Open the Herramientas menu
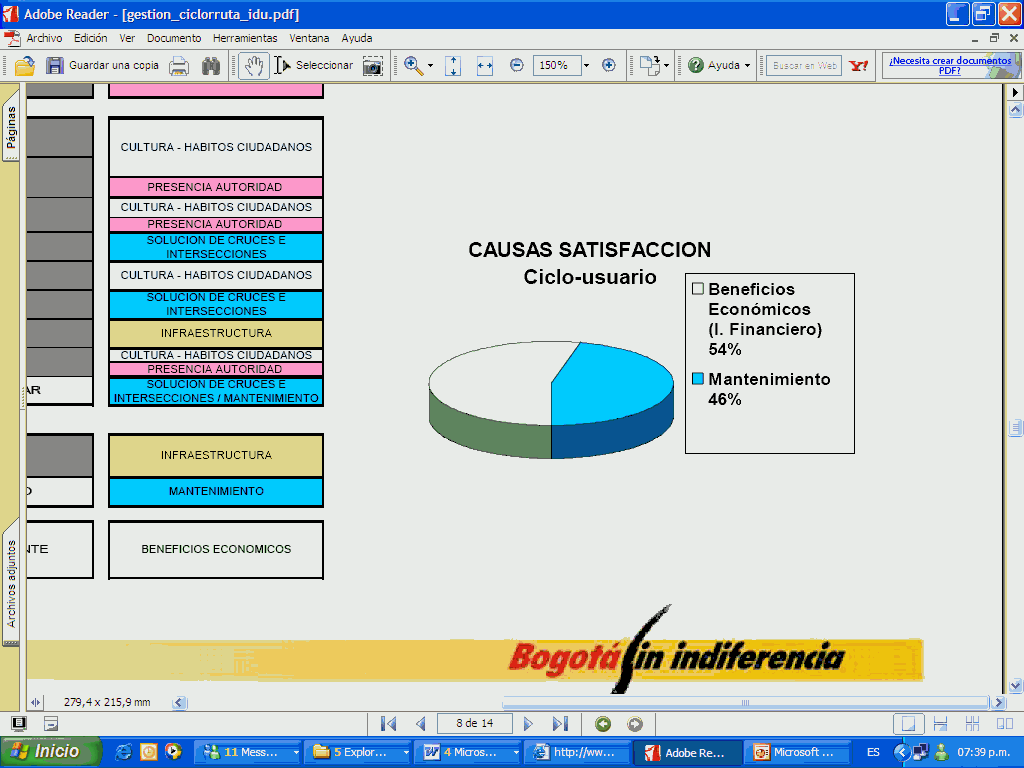Screen dimensions: 1024x768 [245, 38]
